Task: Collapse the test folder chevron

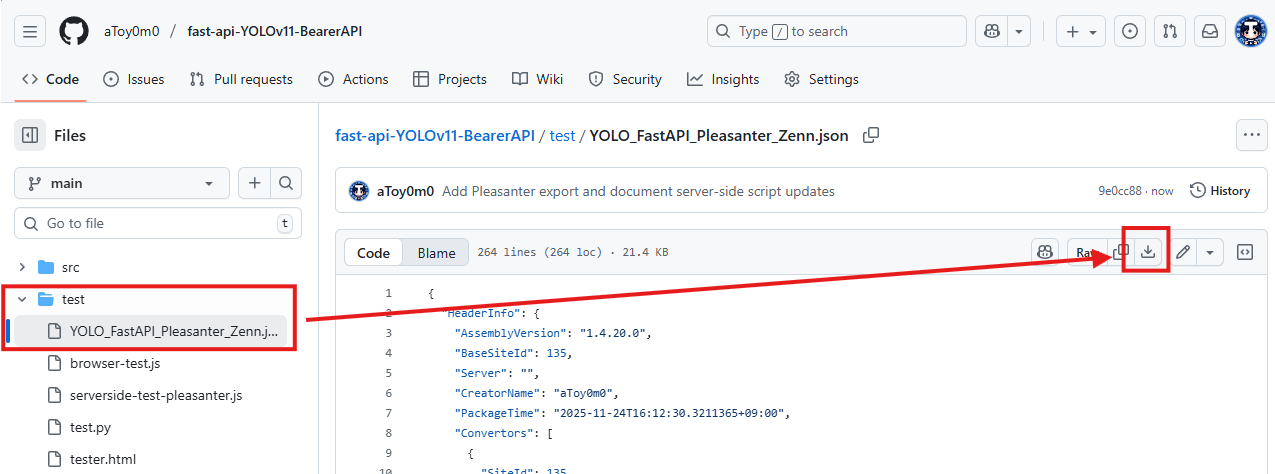Action: coord(22,299)
